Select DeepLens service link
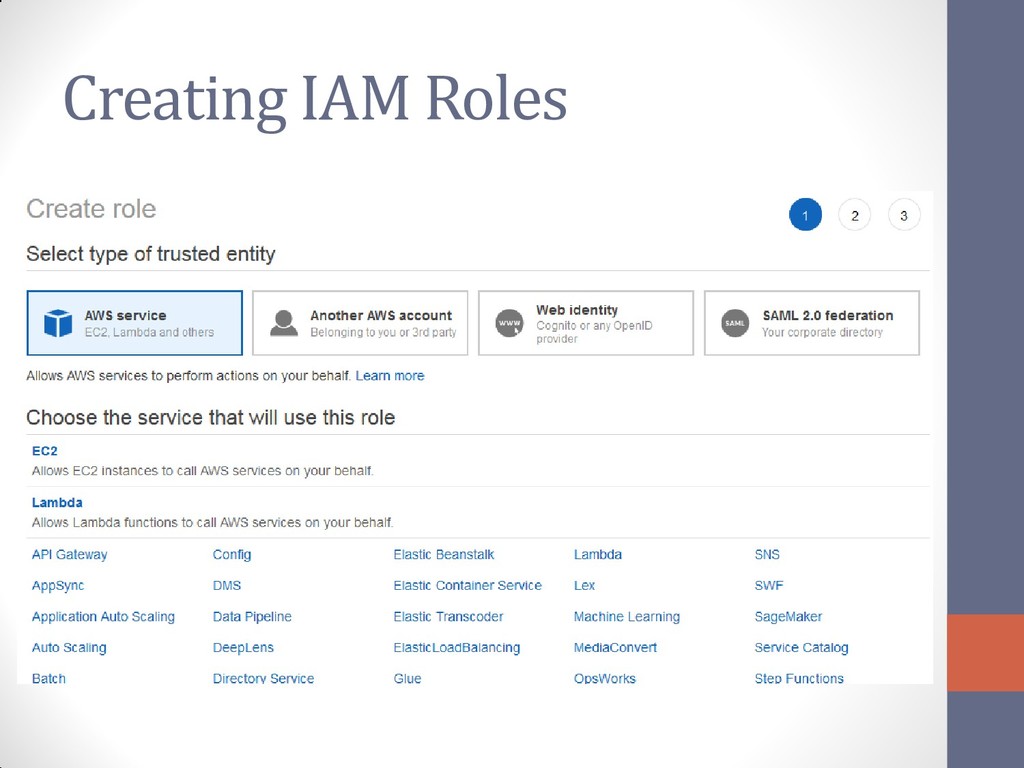Image resolution: width=1024 pixels, height=768 pixels. [x=243, y=647]
